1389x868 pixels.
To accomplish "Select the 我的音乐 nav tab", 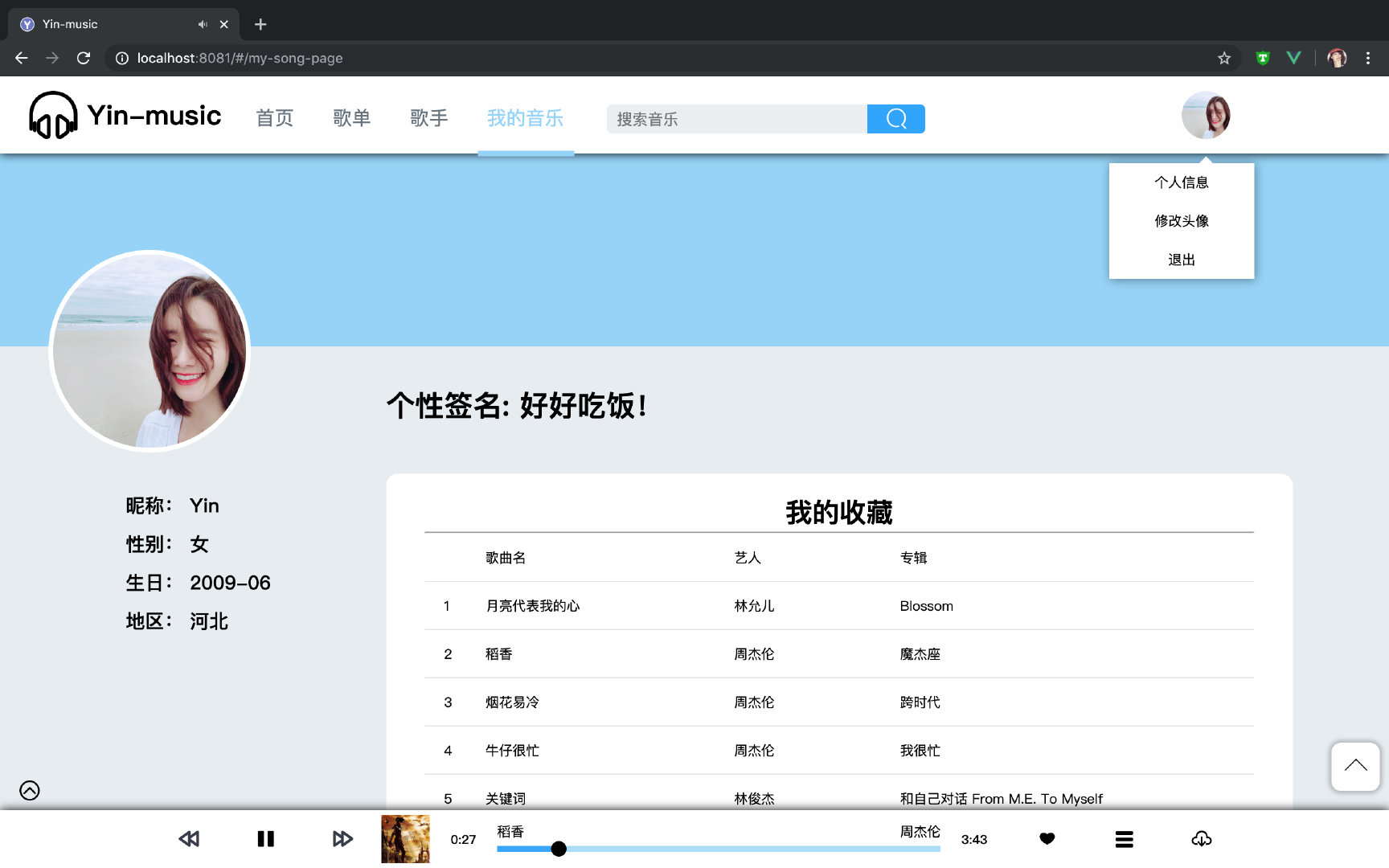I will pyautogui.click(x=526, y=118).
